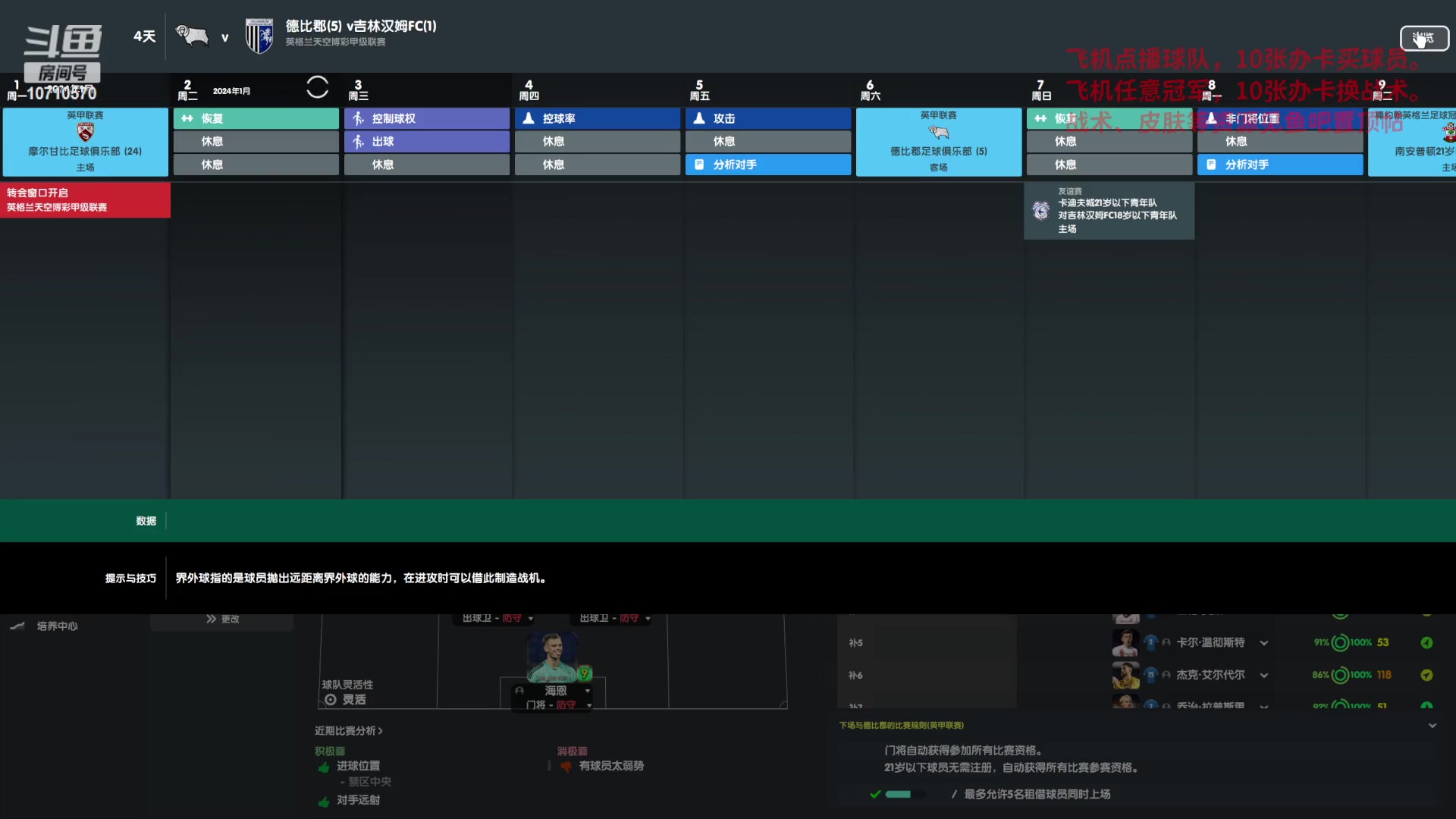Screen dimensions: 1456x819
Task: Select Friday's 攻击 training session
Action: click(768, 118)
